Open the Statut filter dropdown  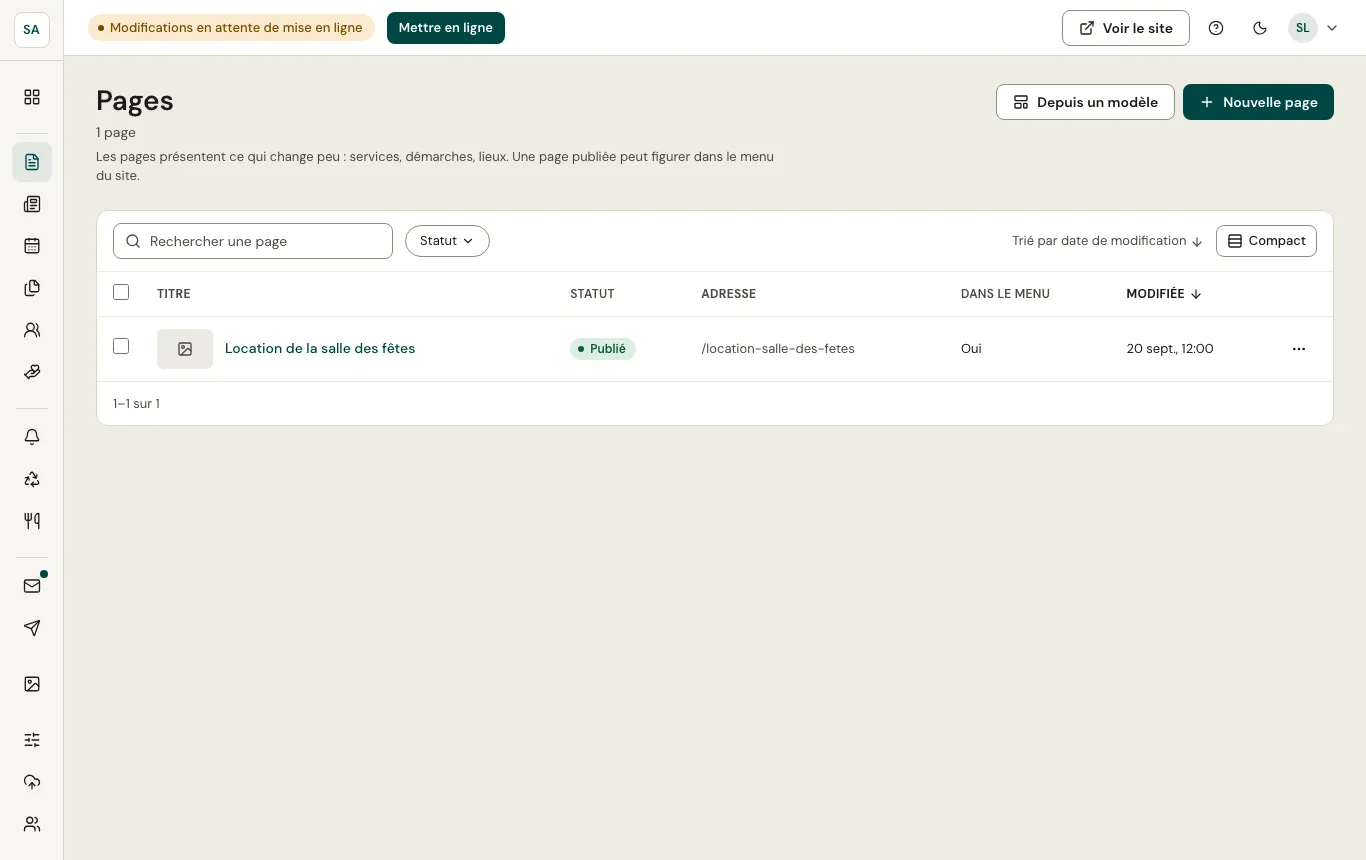(x=447, y=241)
